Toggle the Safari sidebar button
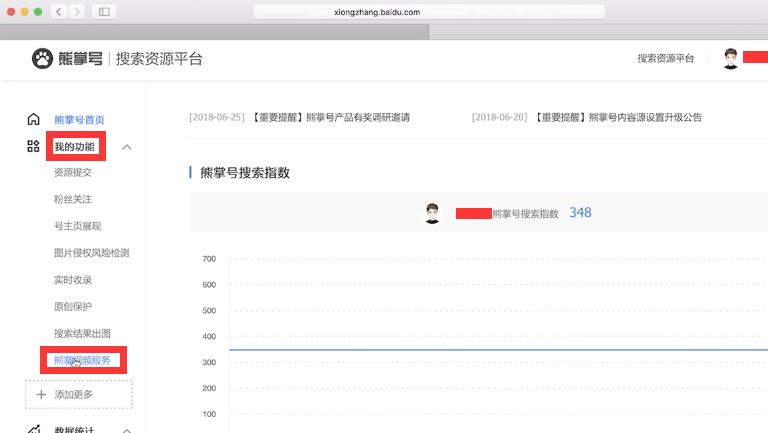Screen dimensions: 768x433 pyautogui.click(x=104, y=12)
